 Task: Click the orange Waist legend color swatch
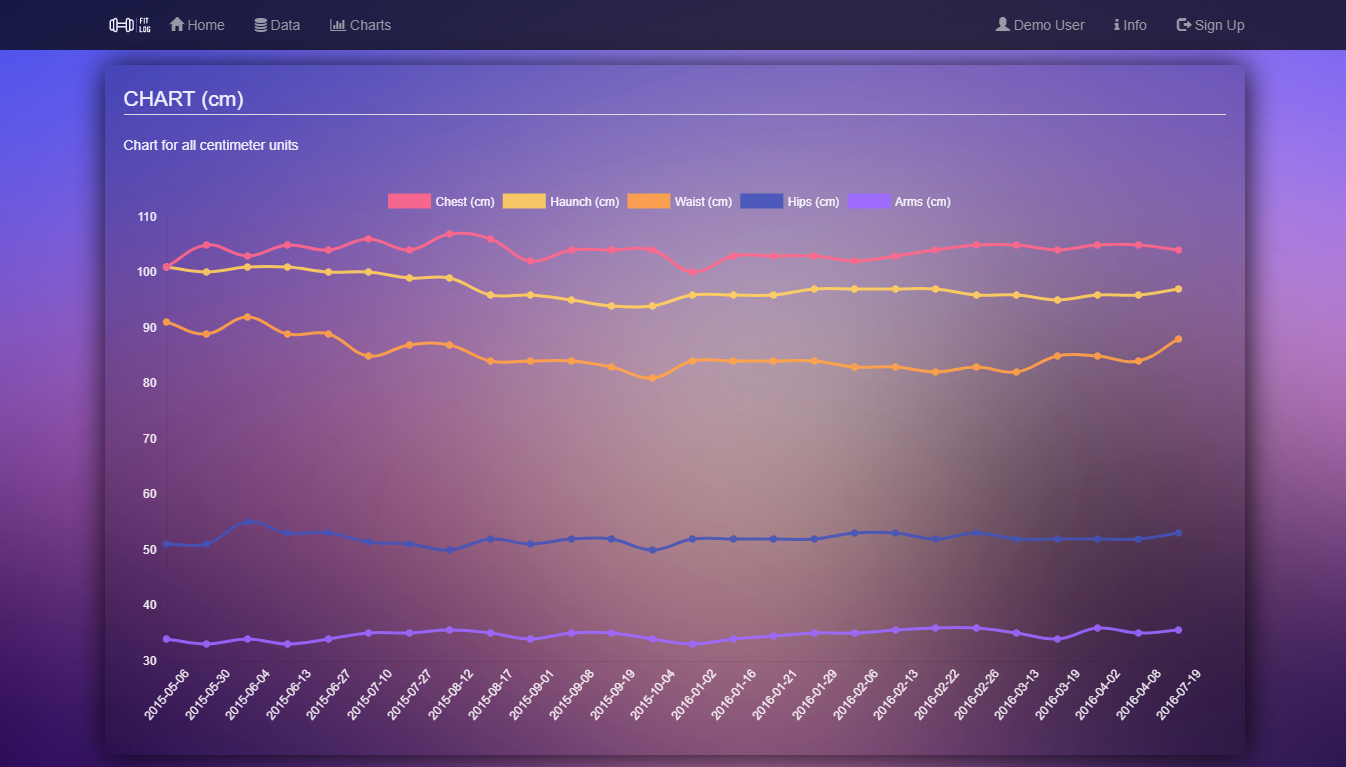648,201
